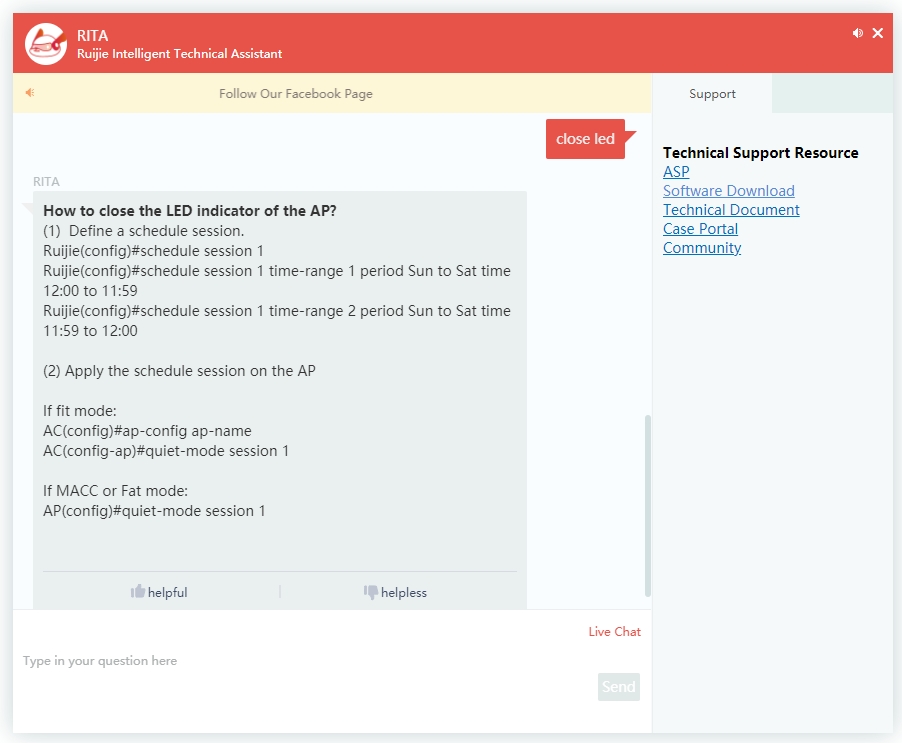902x743 pixels.
Task: Mute the chat sound speaker icon
Action: point(858,33)
